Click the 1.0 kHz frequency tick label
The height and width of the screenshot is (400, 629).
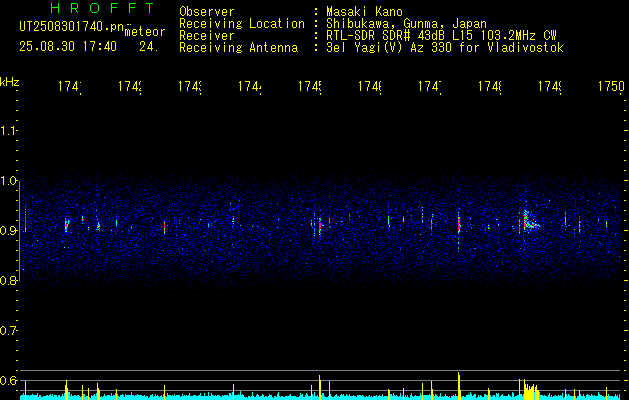pyautogui.click(x=8, y=181)
